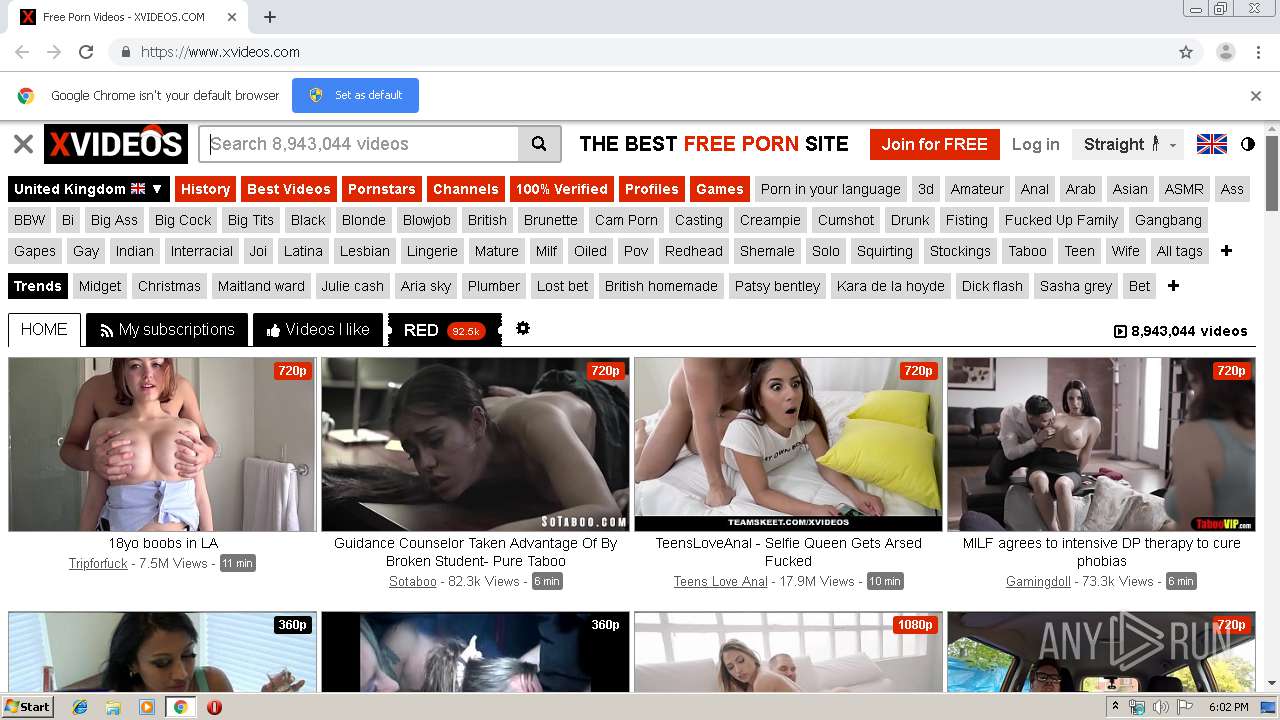
Task: Open the History section
Action: pyautogui.click(x=206, y=189)
